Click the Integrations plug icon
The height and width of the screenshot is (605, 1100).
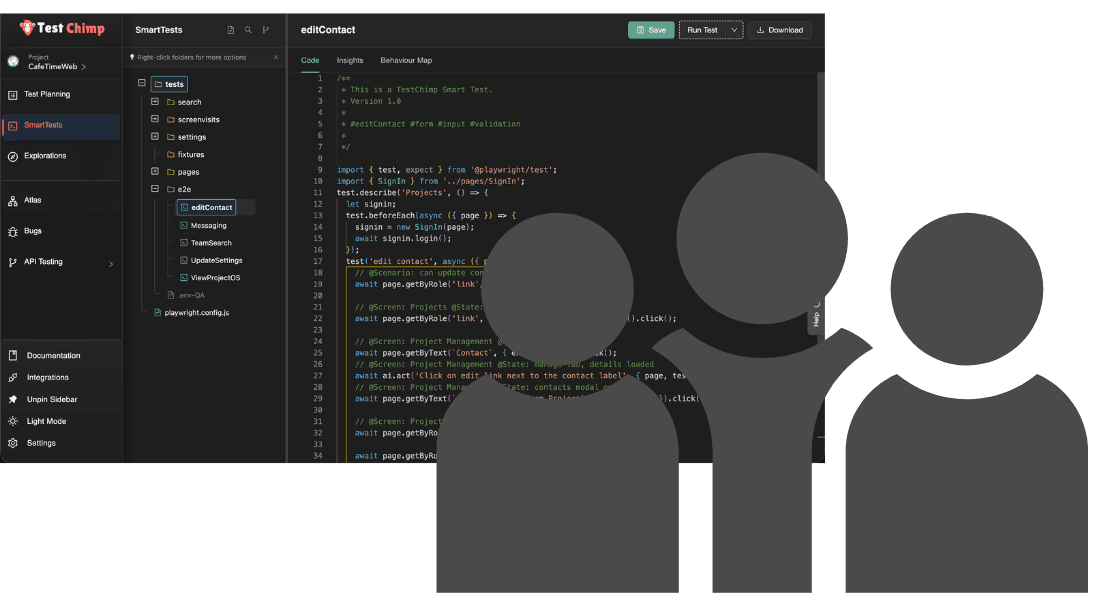[13, 378]
